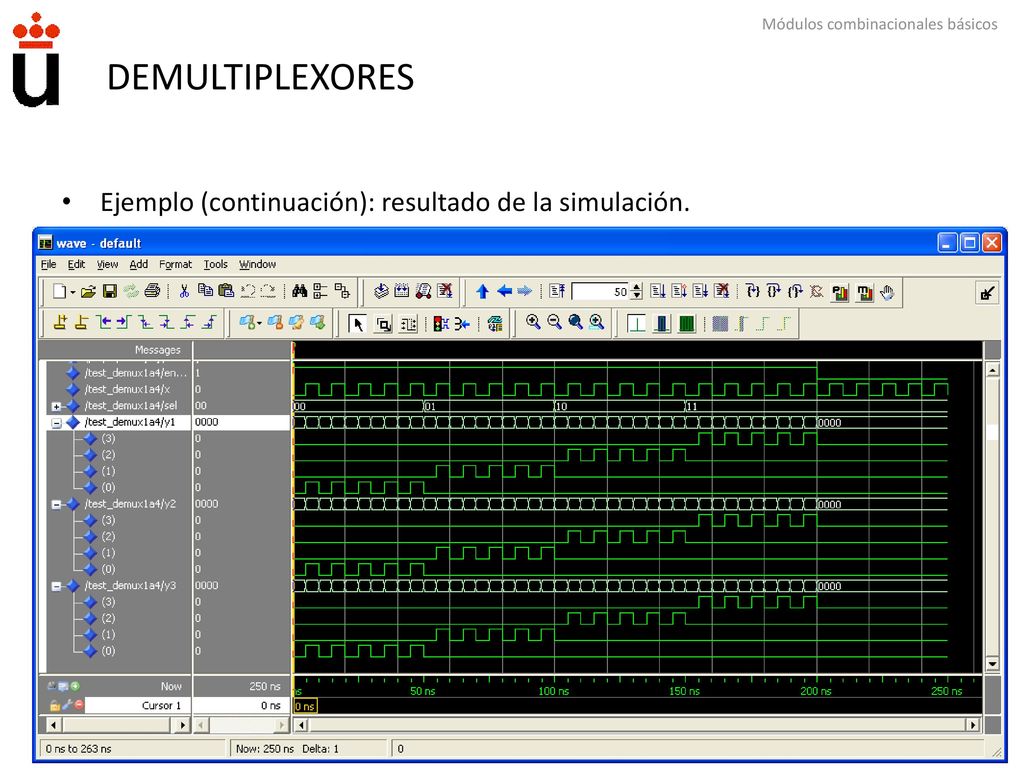
Task: Find the previous transition with the first edge arrow icon
Action: coord(103,323)
